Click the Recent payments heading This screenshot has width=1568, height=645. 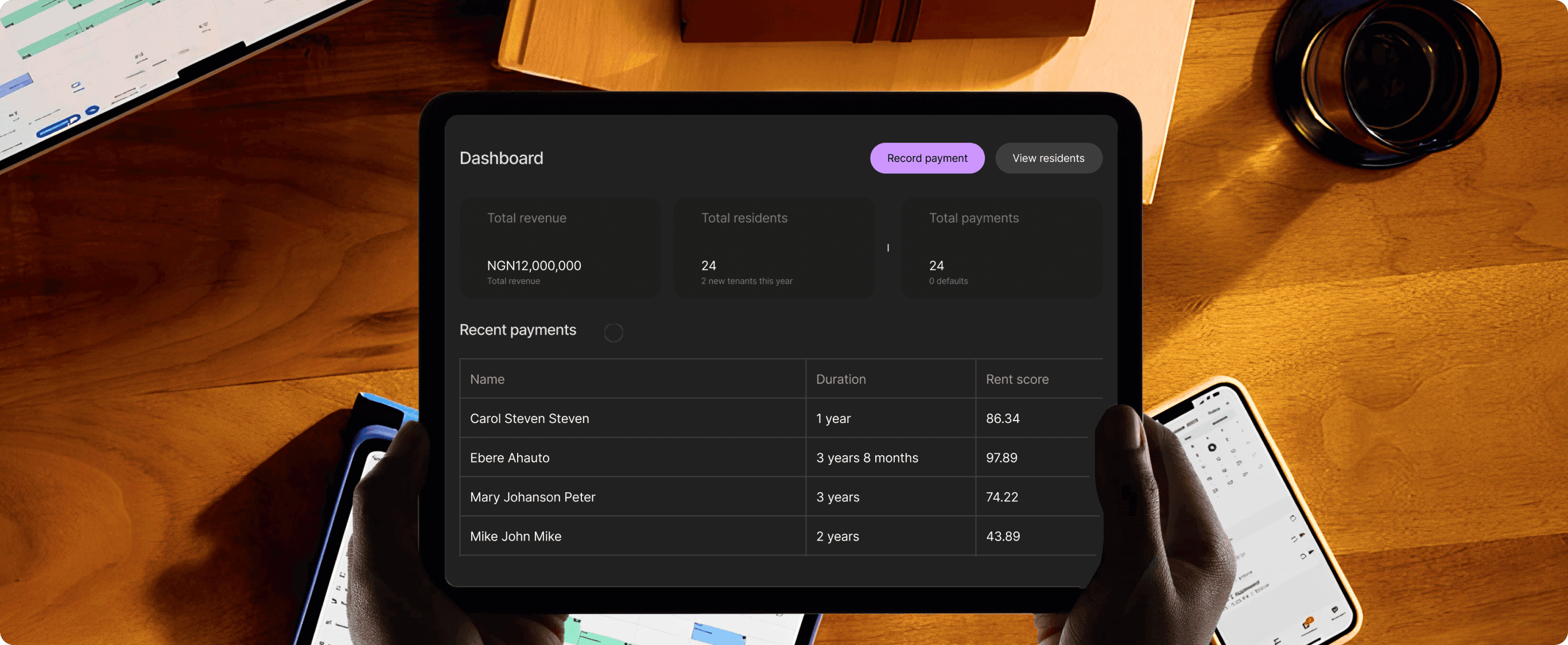[517, 330]
